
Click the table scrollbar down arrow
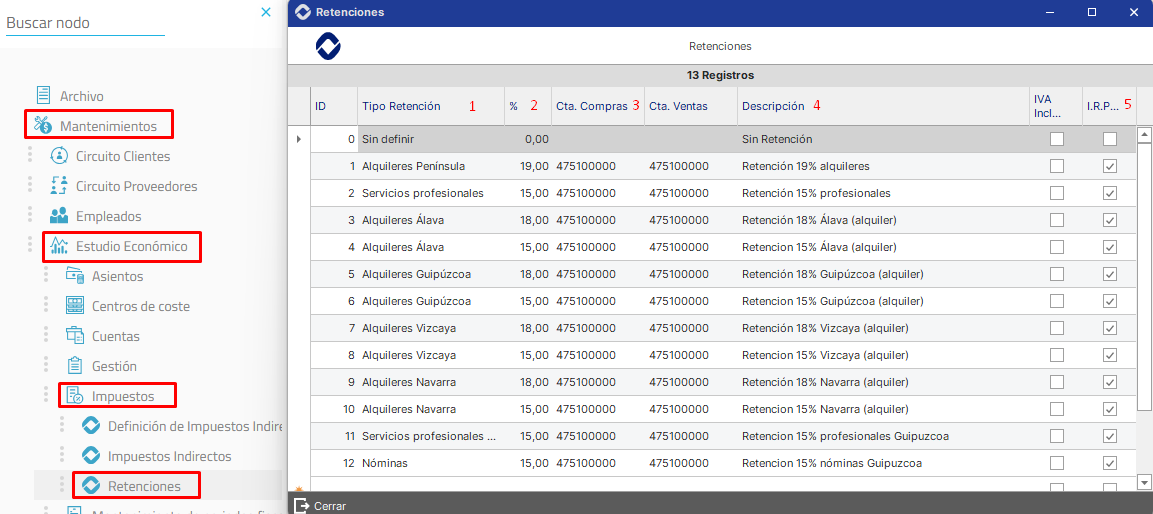pyautogui.click(x=1144, y=482)
